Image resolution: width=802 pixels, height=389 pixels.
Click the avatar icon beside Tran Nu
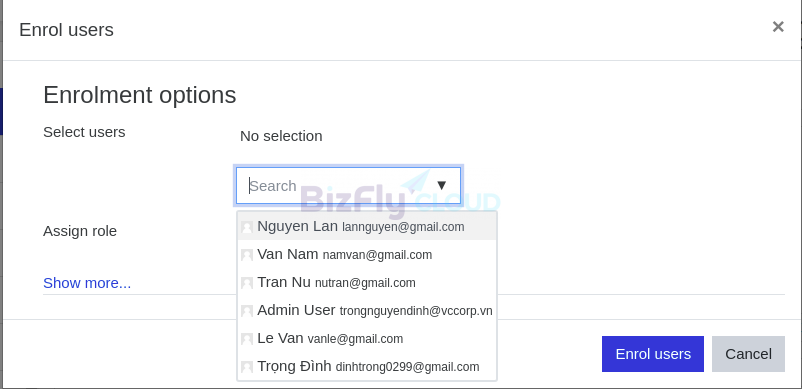(247, 283)
